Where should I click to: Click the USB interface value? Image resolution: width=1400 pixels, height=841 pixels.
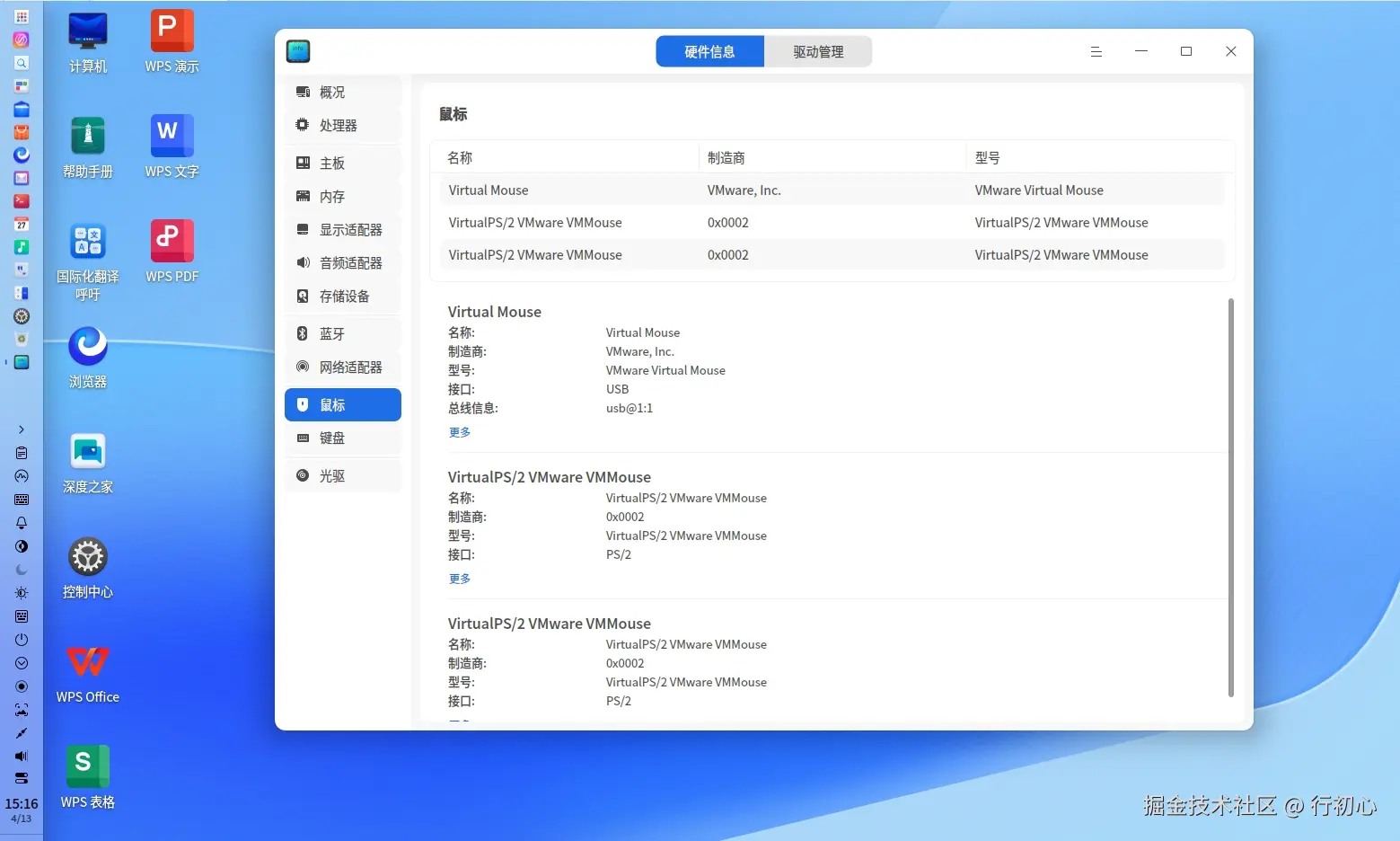pos(618,389)
